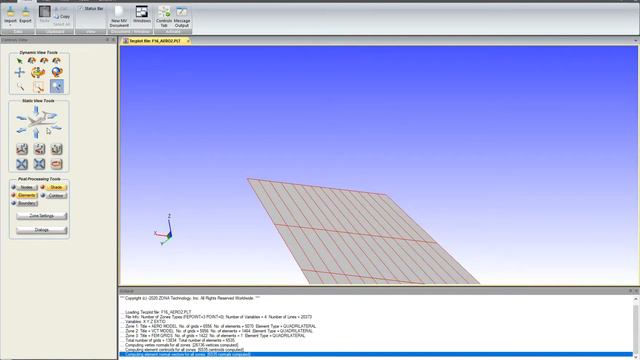Click the third axis-orientation view button

point(57,149)
